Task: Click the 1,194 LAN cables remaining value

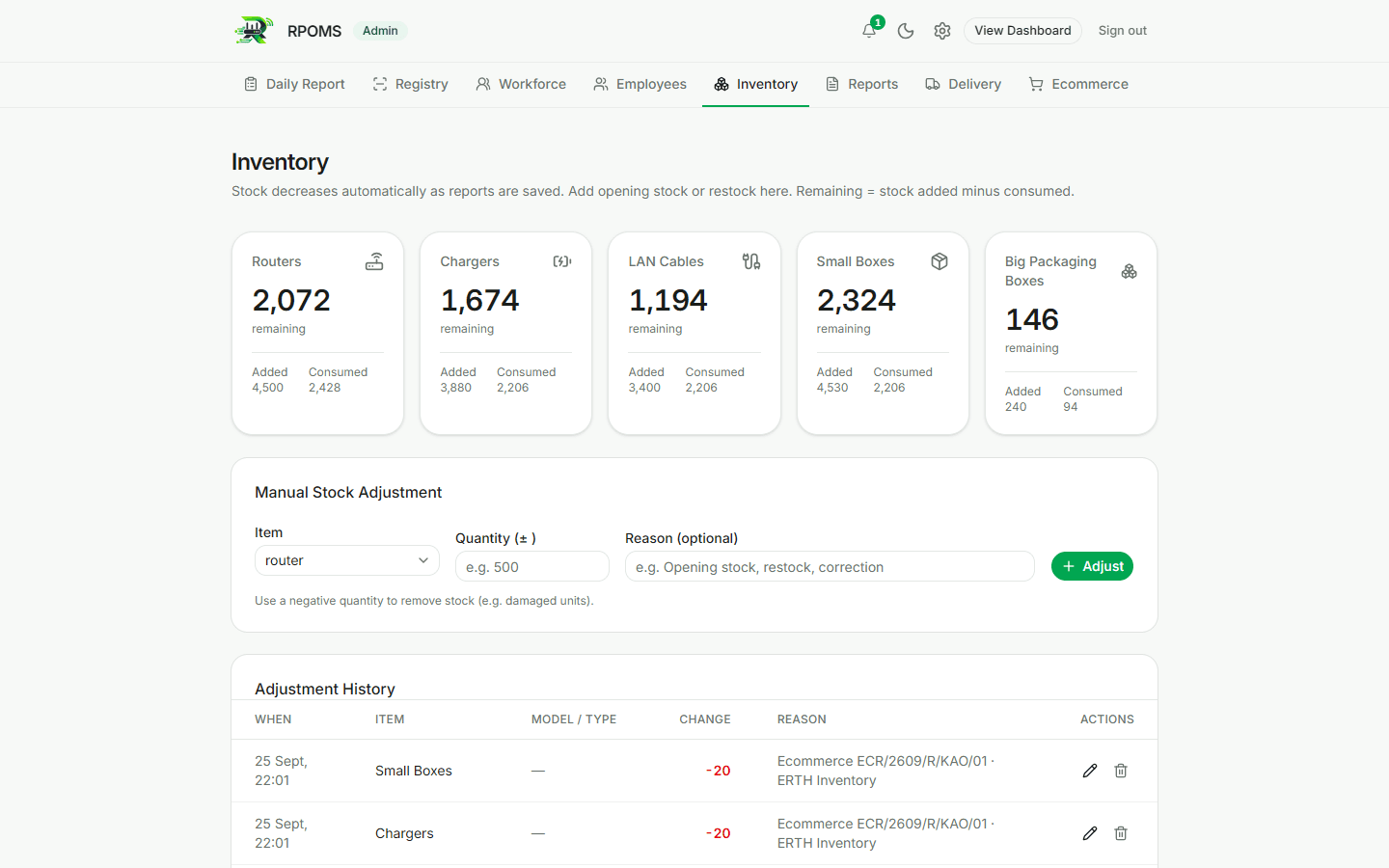Action: (667, 300)
